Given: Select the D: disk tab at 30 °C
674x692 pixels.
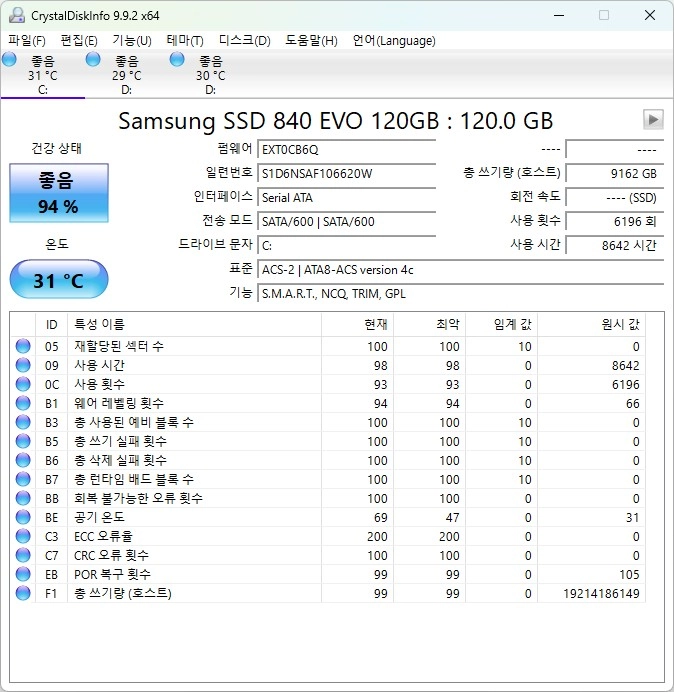Looking at the screenshot, I should [x=210, y=75].
